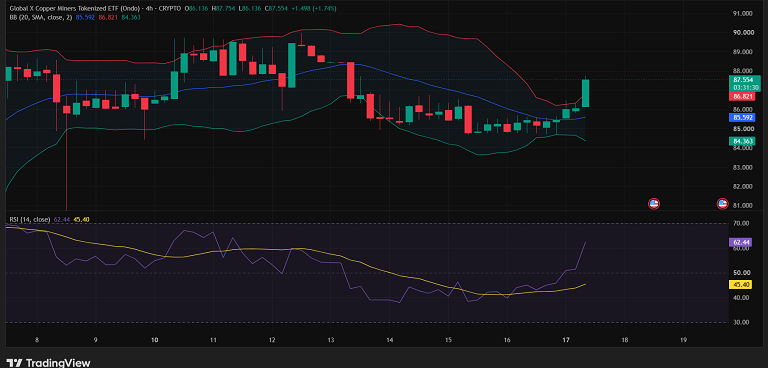Click date label 11 on time axis

(213, 340)
